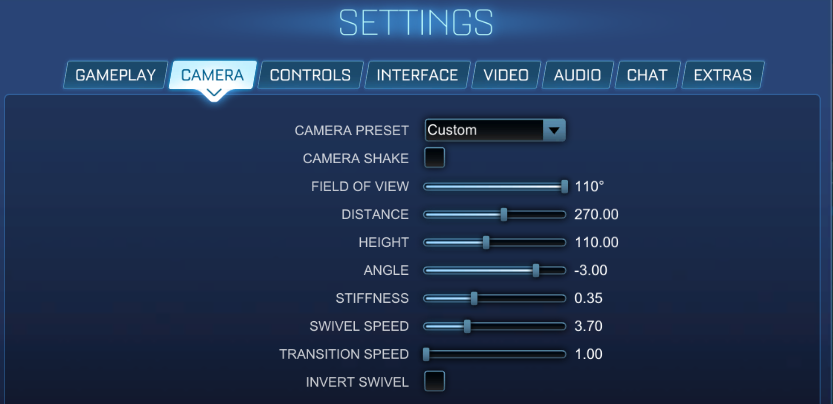Viewport: 833px width, 404px height.
Task: Open the Audio tab
Action: tap(577, 75)
